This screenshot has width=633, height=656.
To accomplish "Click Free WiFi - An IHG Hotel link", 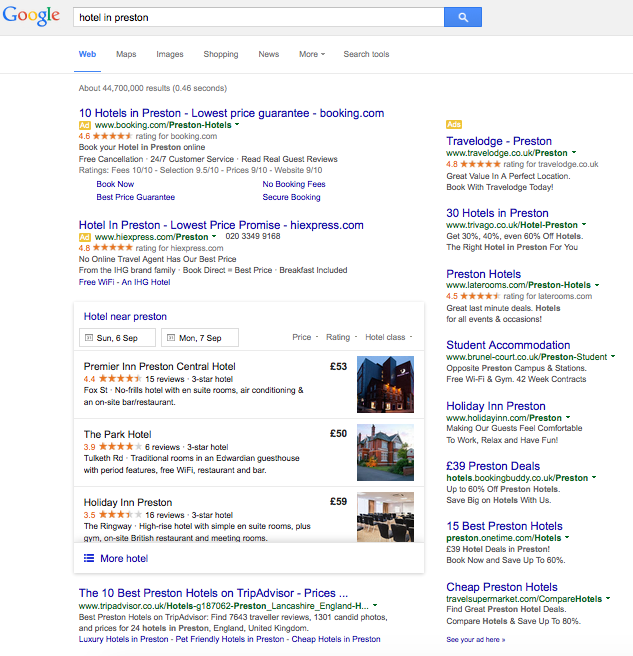I will (124, 282).
